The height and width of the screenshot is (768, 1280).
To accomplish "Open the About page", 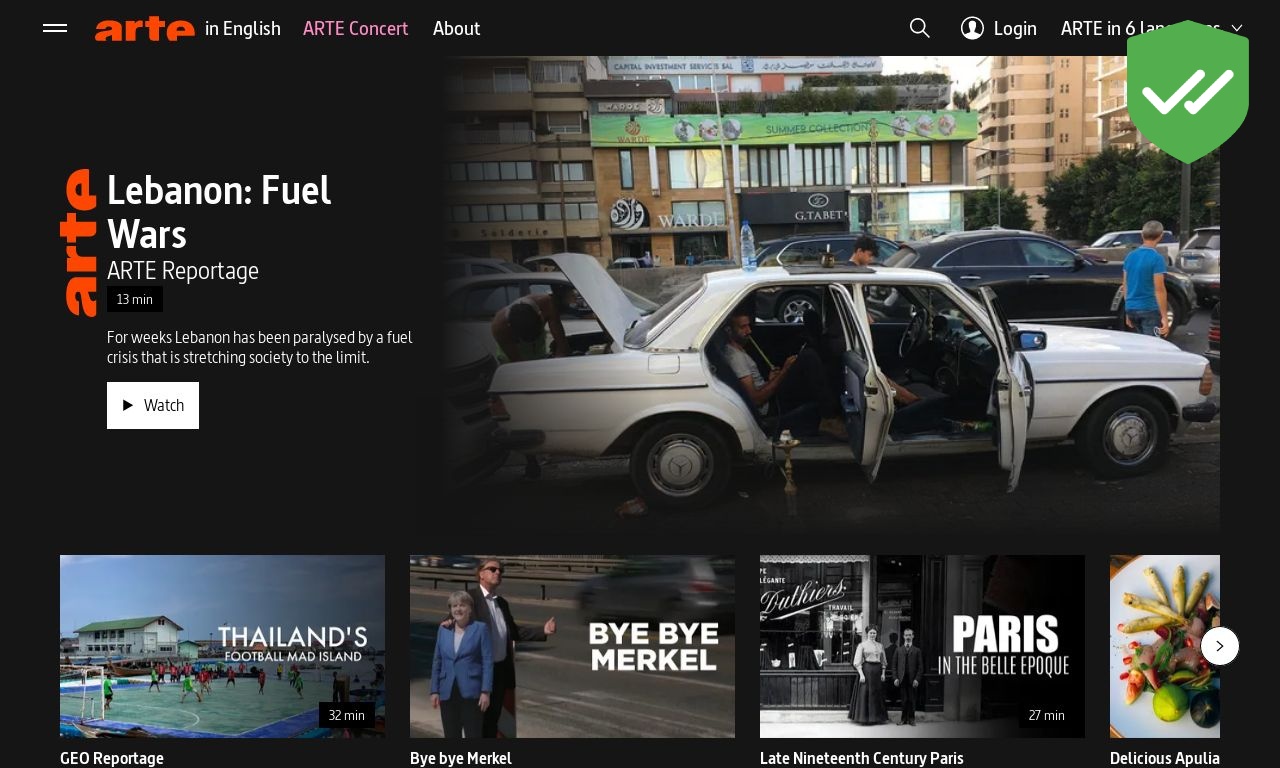I will coord(457,28).
